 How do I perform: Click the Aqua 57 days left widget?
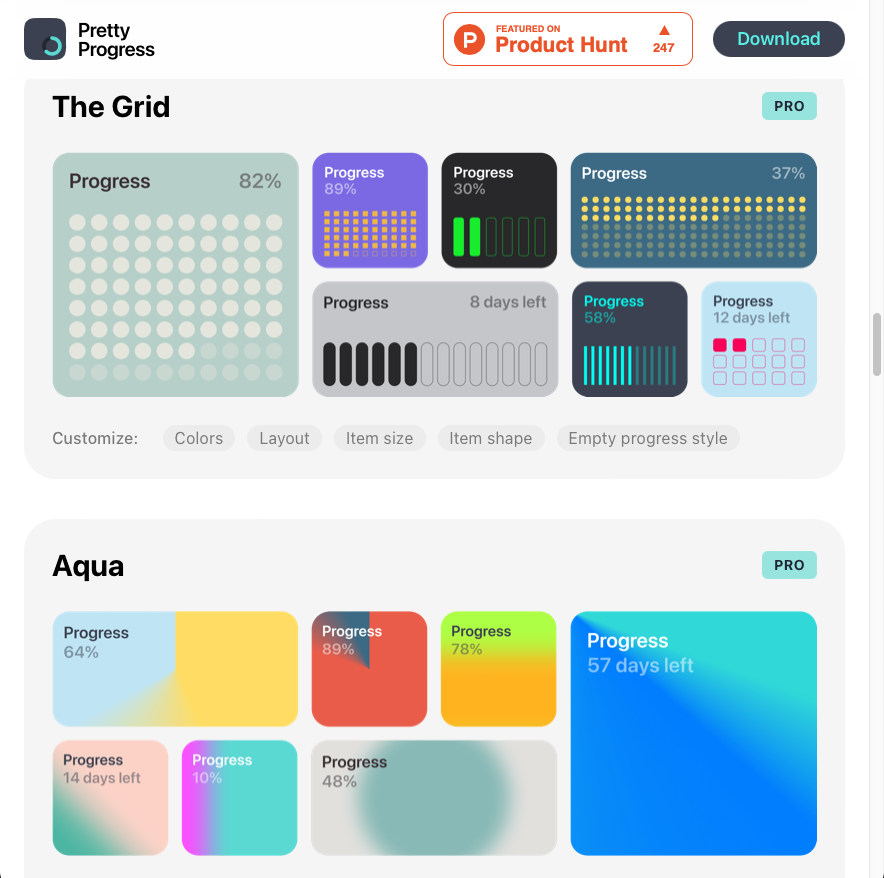click(x=693, y=733)
